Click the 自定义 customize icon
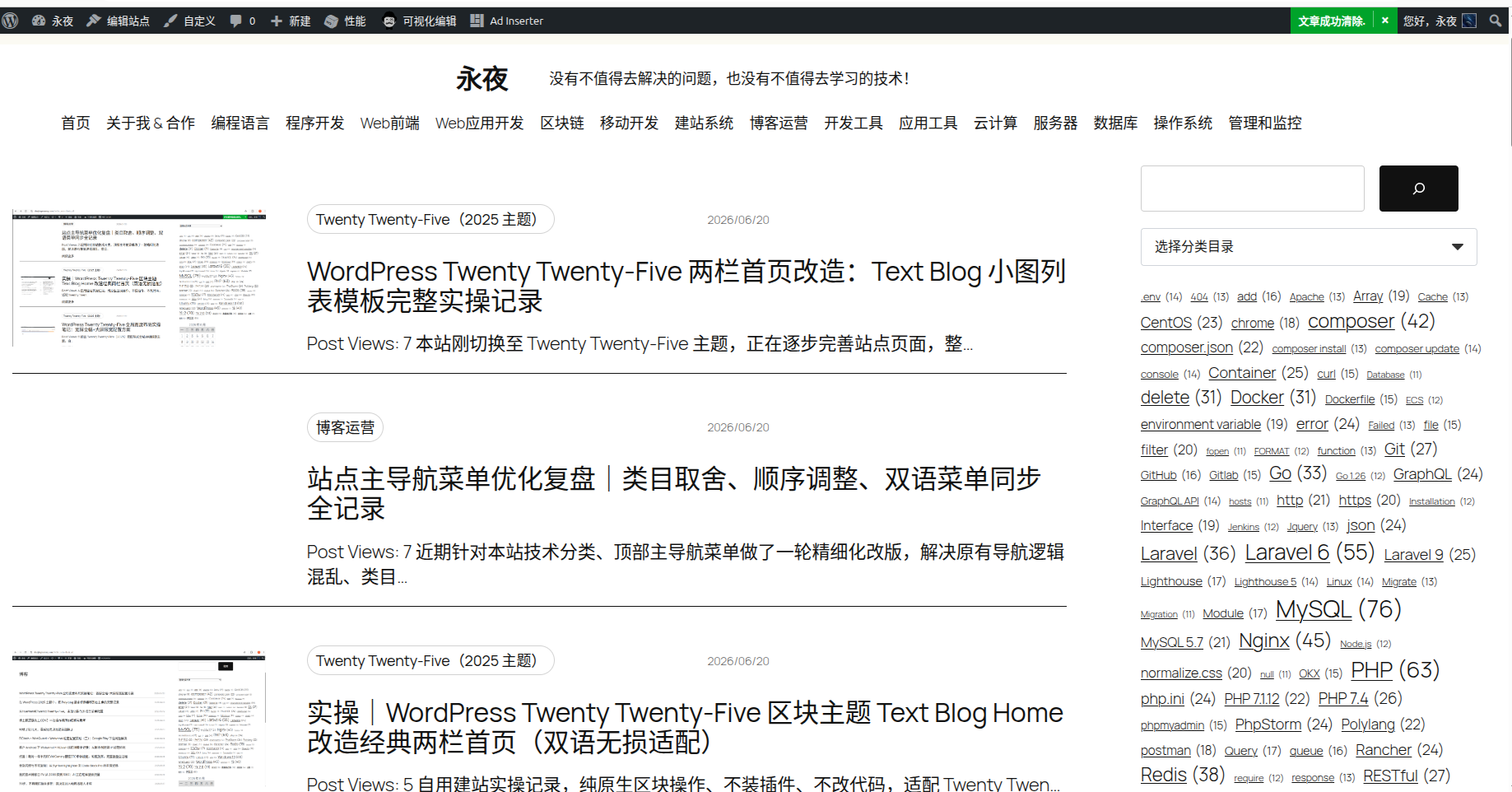Viewport: 1512px width, 792px height. coord(170,21)
